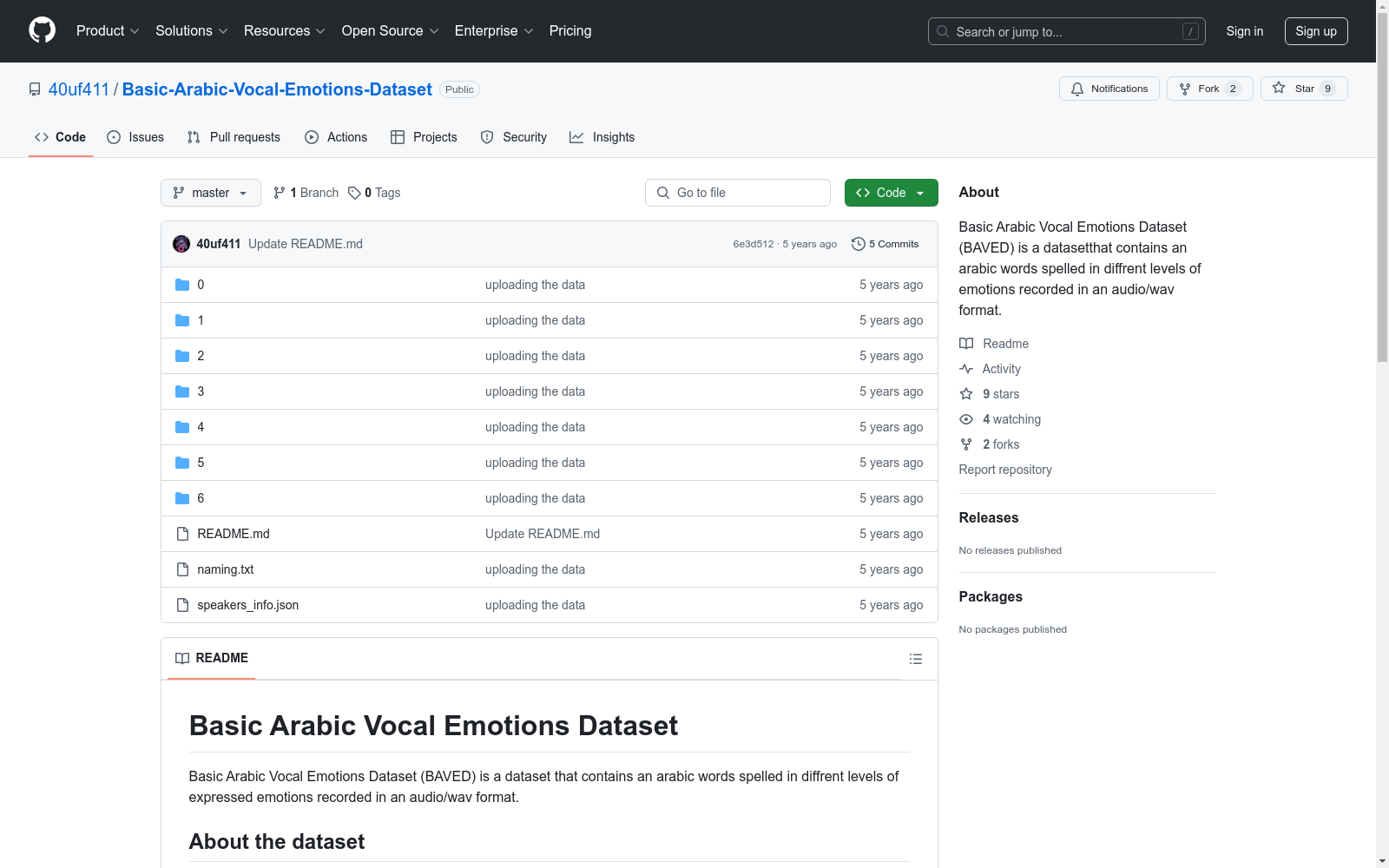This screenshot has width=1389, height=868.
Task: Click the eye icon beside 4 watching
Action: (x=966, y=419)
